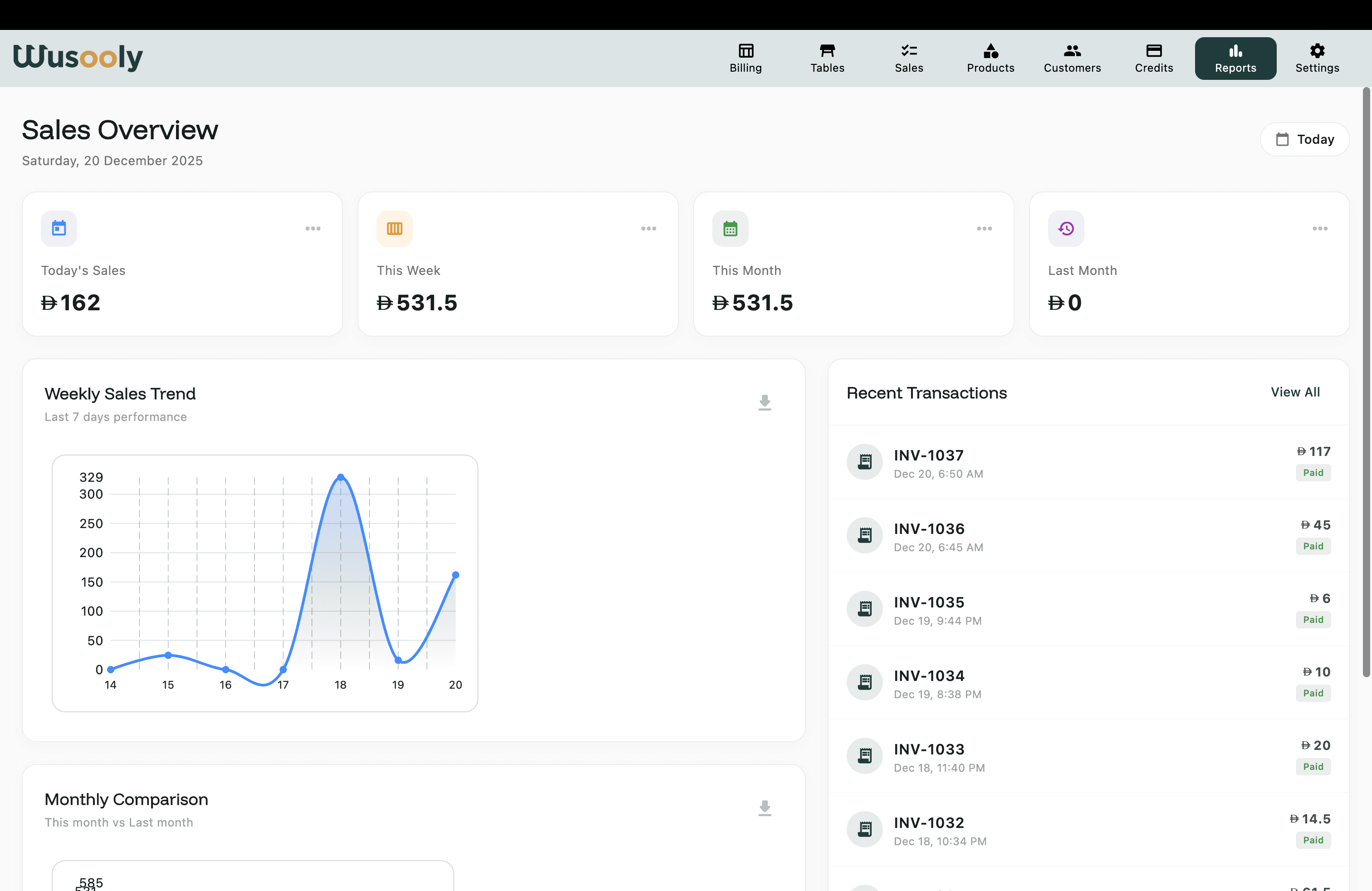Open the Billing page
The width and height of the screenshot is (1372, 891).
click(x=745, y=58)
